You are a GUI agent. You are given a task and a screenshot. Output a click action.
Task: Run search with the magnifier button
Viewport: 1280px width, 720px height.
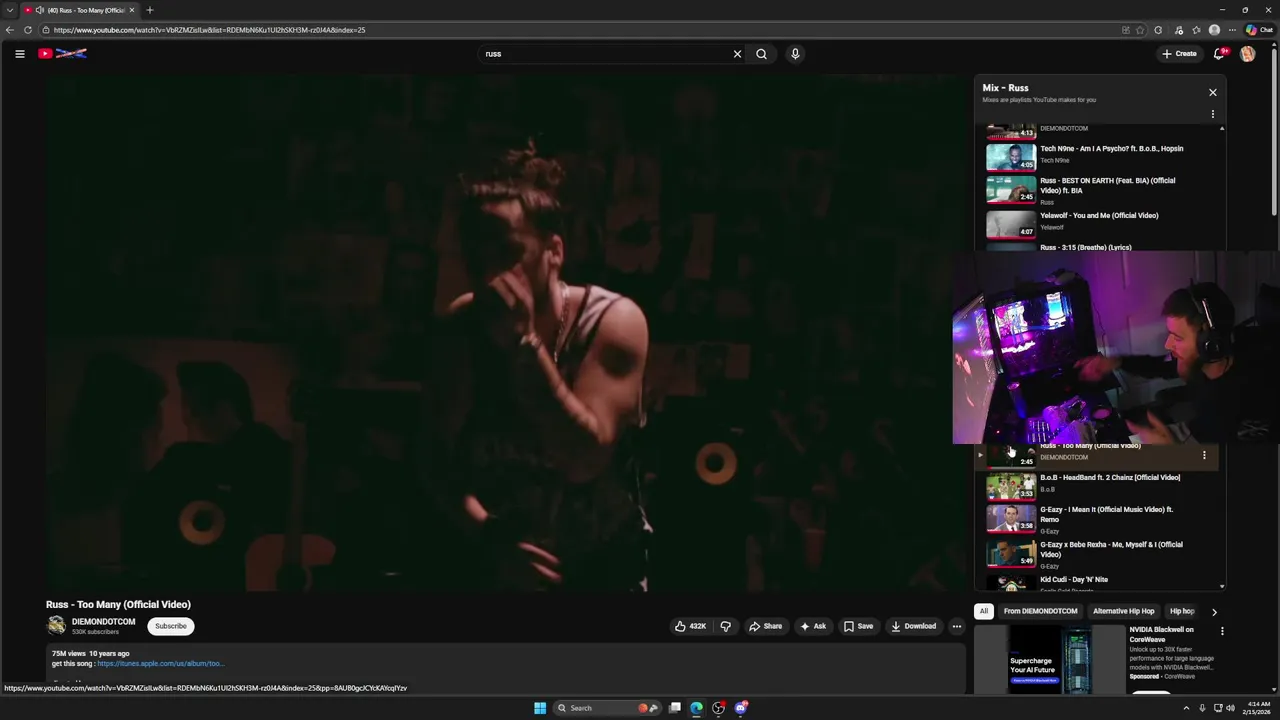pyautogui.click(x=761, y=54)
